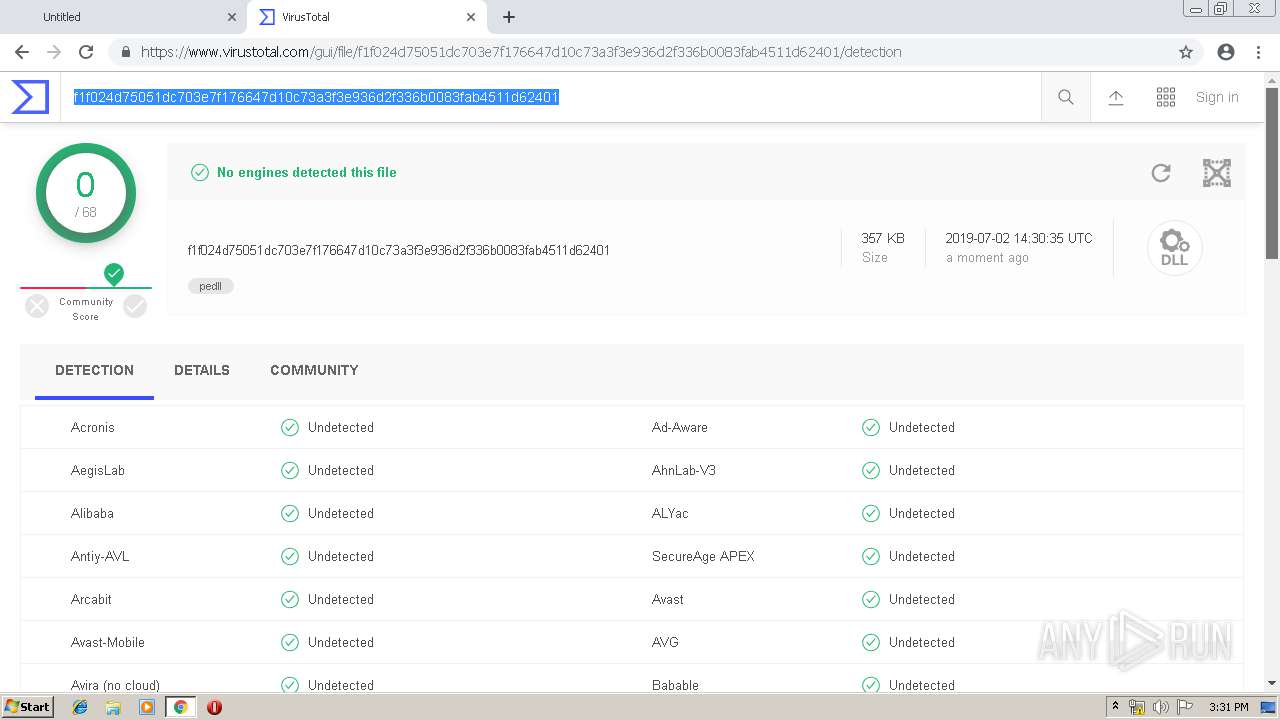Click the green check next to Acronis
This screenshot has height=720, width=1280.
(290, 427)
